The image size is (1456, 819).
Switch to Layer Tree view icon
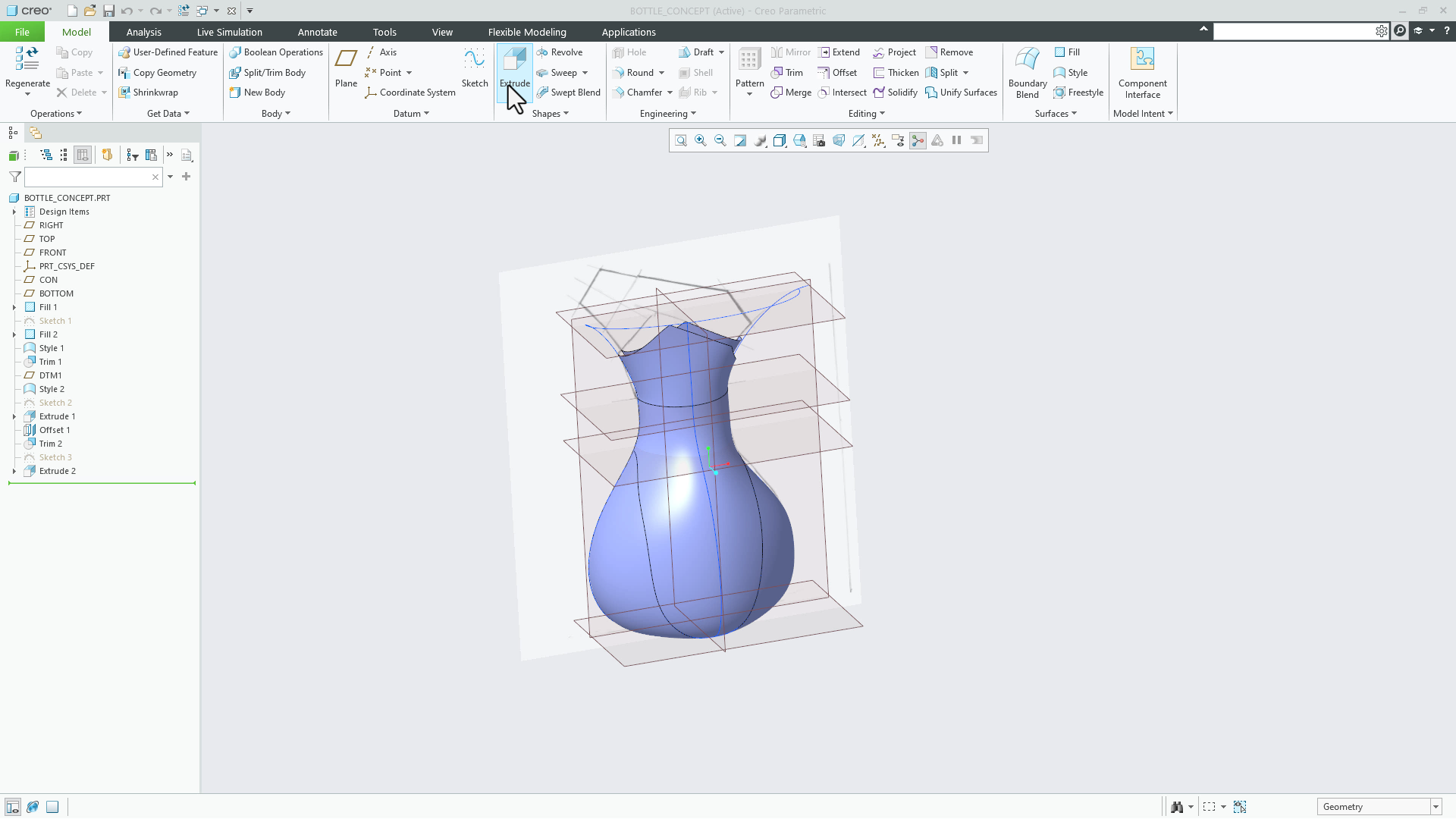(x=36, y=133)
